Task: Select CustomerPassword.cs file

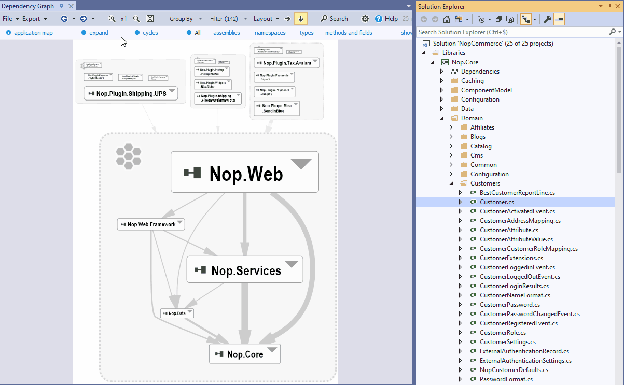Action: tap(509, 305)
